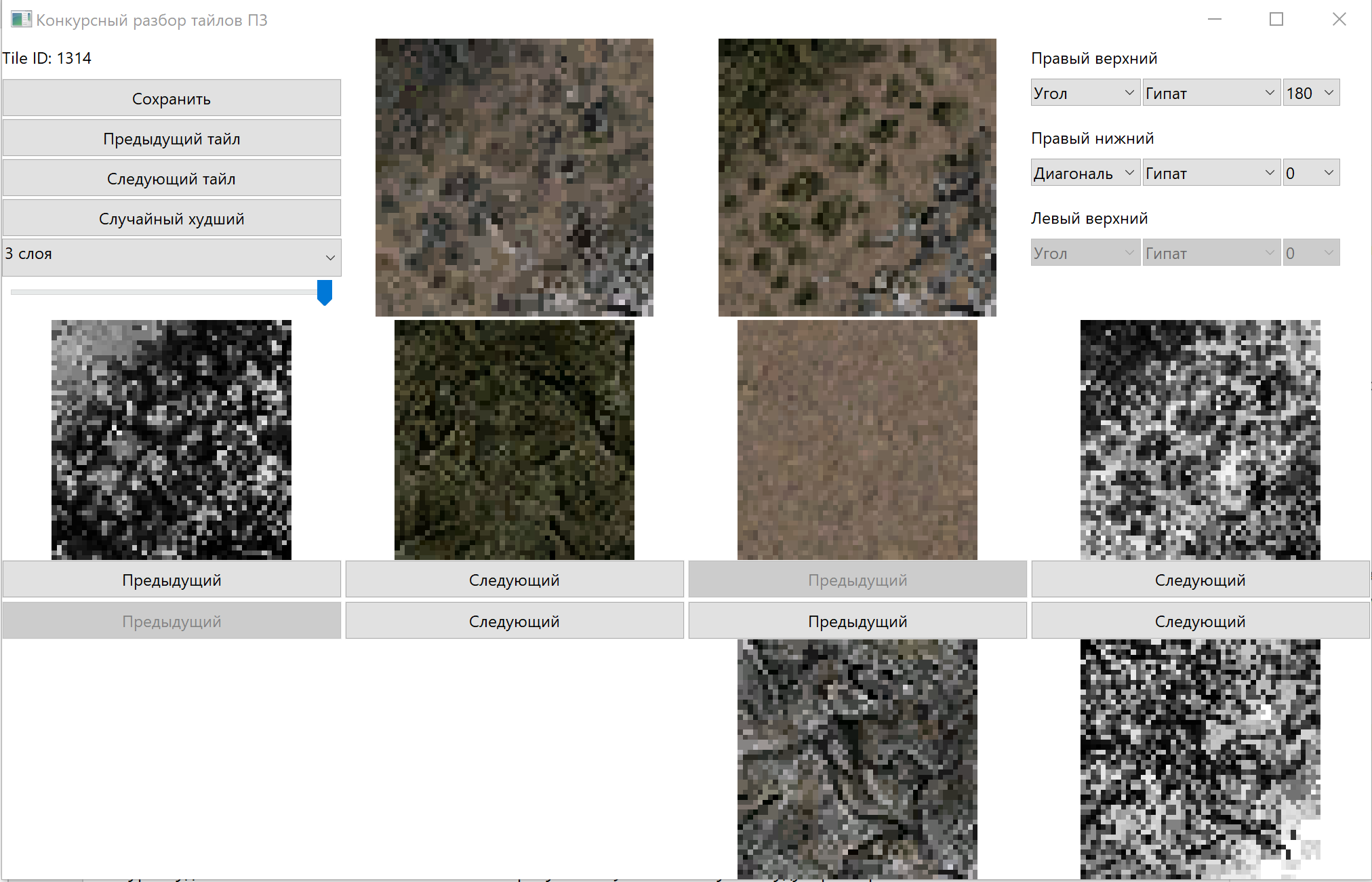Viewport: 1372px width, 882px height.
Task: Click the Случайный худший button
Action: pyautogui.click(x=171, y=219)
